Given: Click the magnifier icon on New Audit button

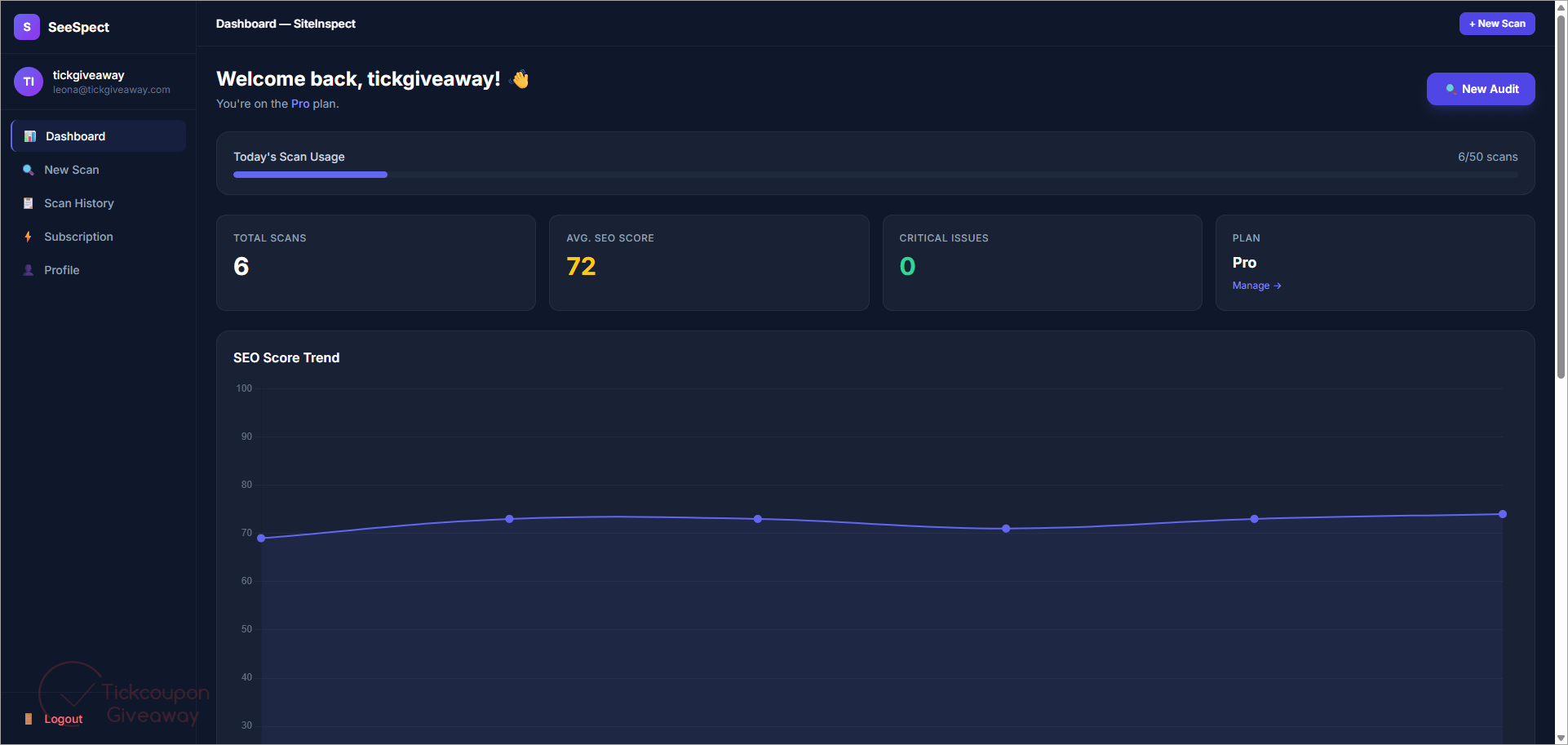Looking at the screenshot, I should (1451, 89).
